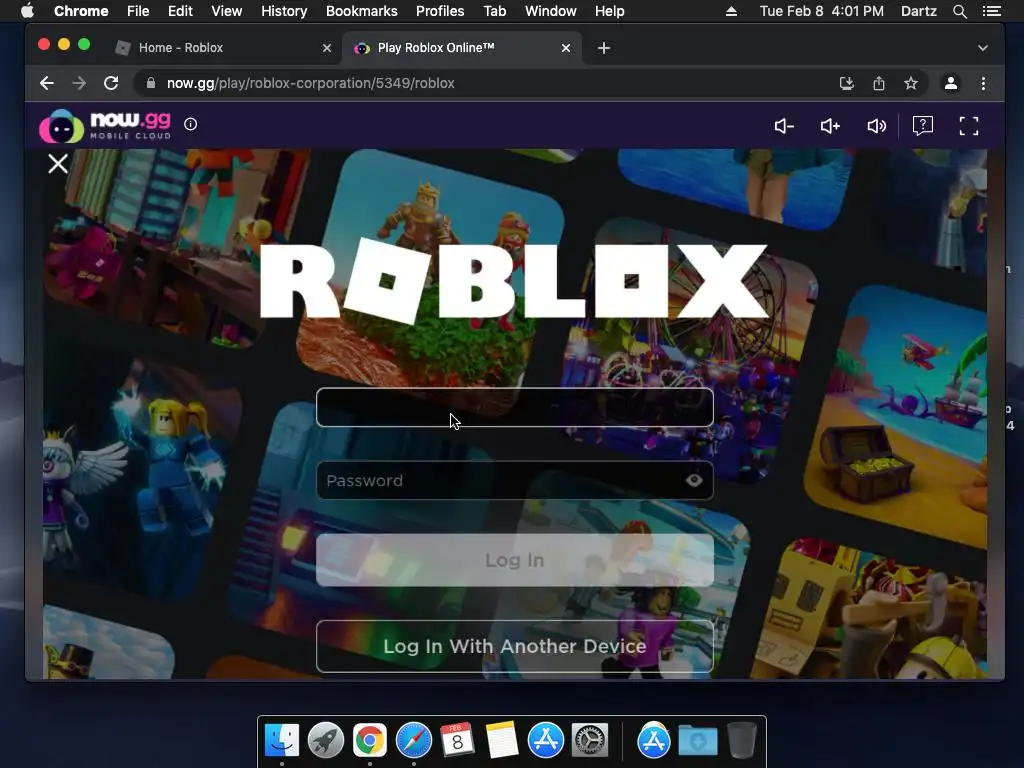Open the Tab menu
Screen dimensions: 1024x768
pos(495,11)
